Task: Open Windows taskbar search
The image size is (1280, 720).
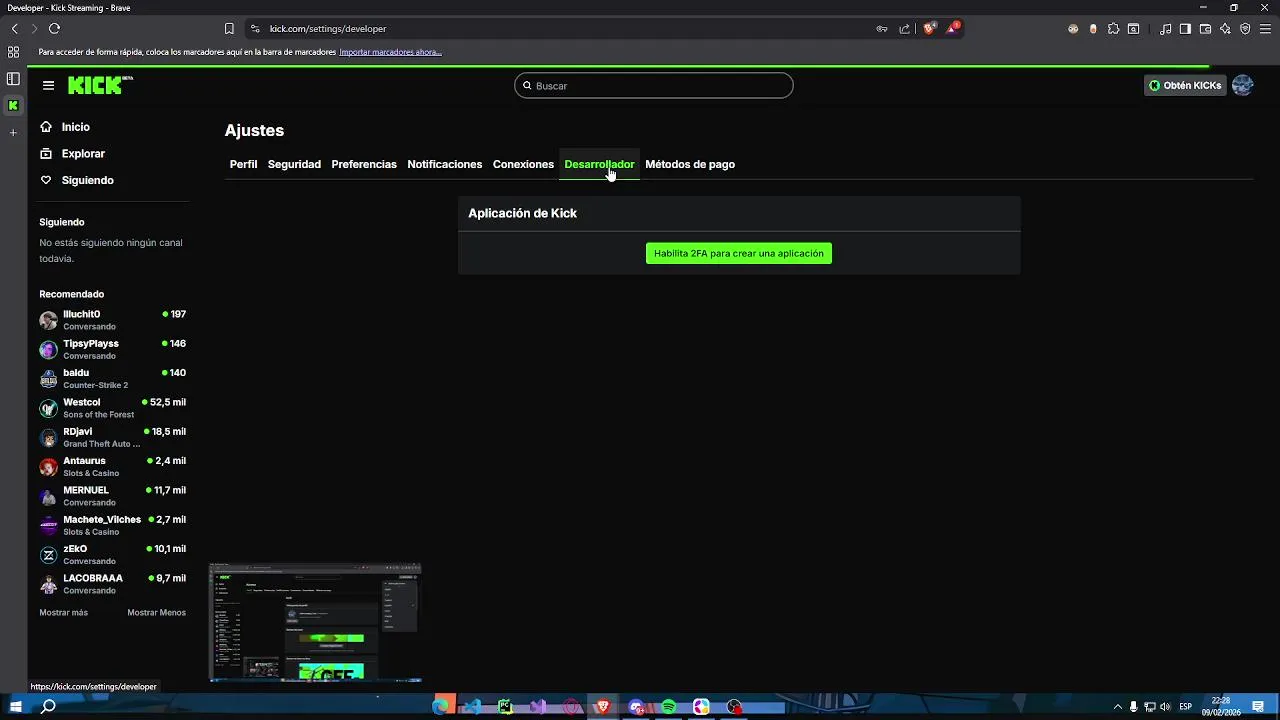Action: 47,707
